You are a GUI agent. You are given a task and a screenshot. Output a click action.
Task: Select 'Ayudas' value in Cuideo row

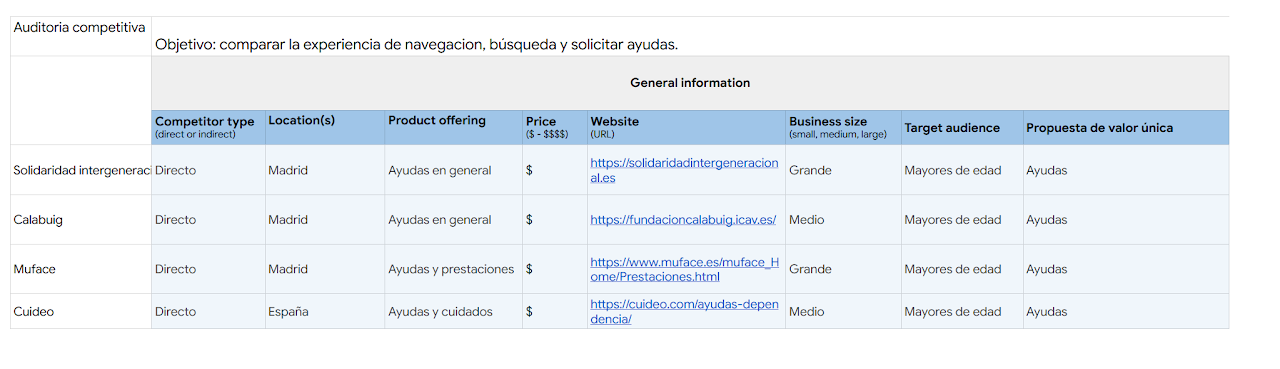tap(1126, 311)
